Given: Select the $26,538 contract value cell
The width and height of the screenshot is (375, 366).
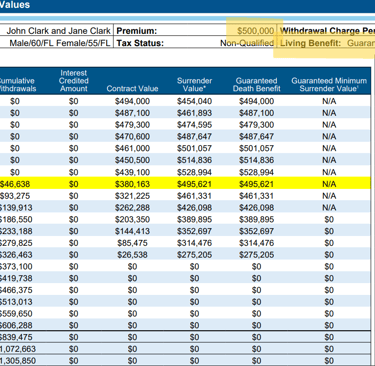Looking at the screenshot, I should pyautogui.click(x=132, y=255).
